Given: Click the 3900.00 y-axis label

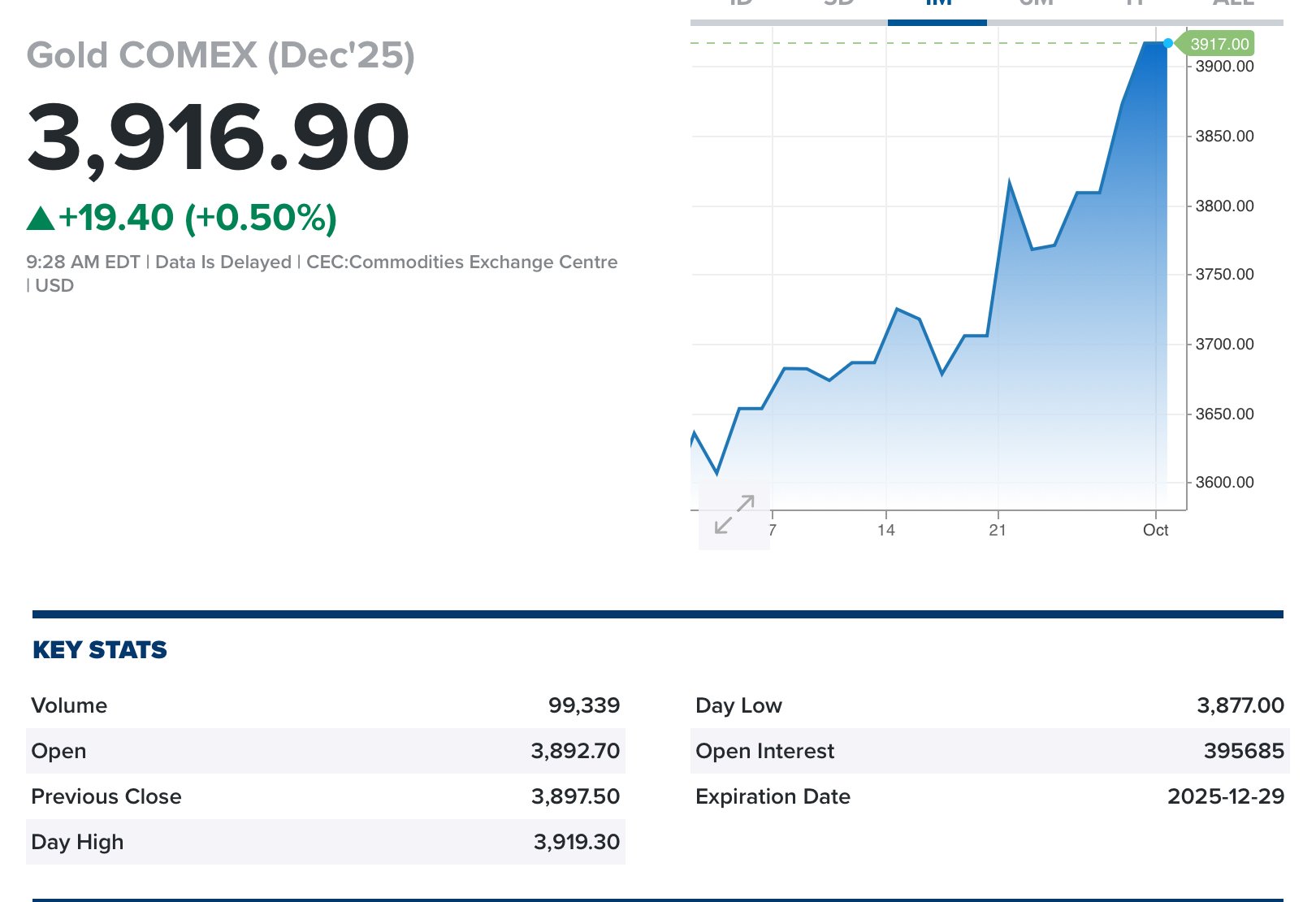Looking at the screenshot, I should pos(1224,67).
